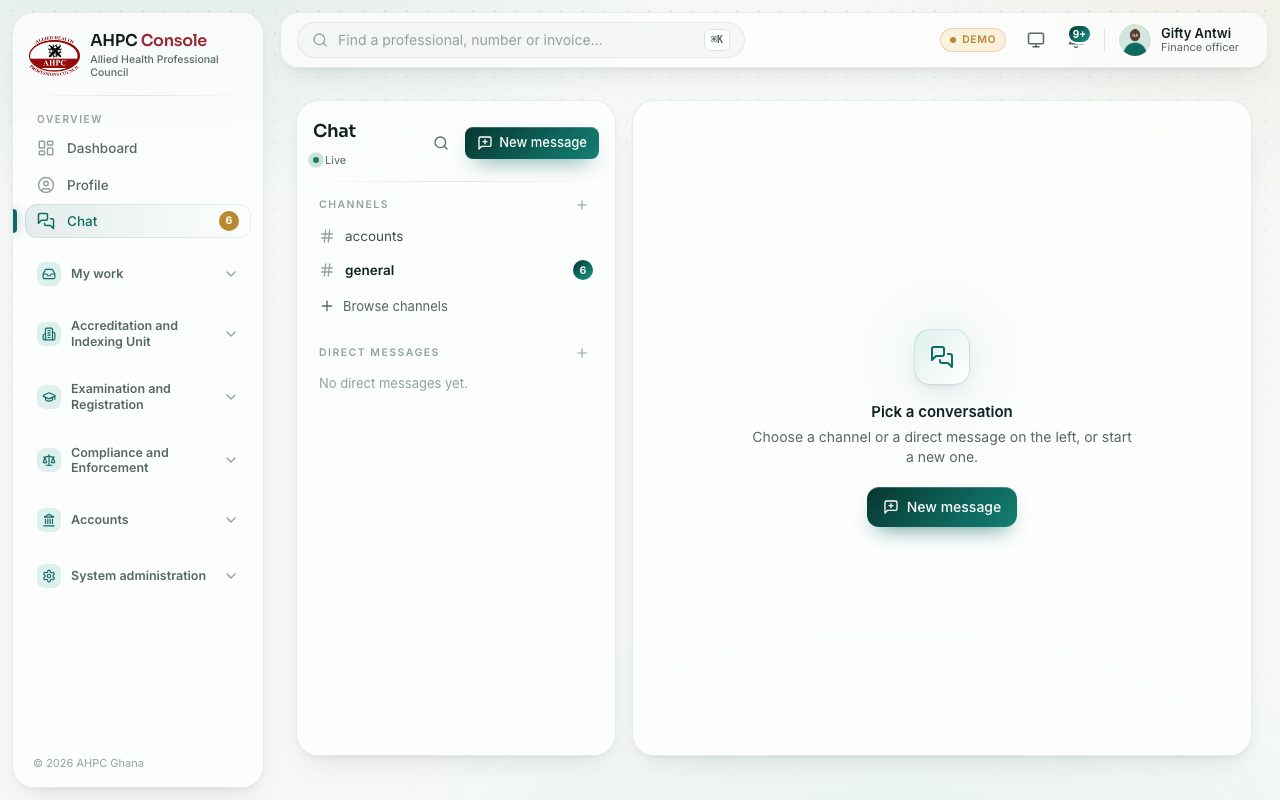Click the Accreditation and Indexing Unit icon
Image resolution: width=1280 pixels, height=800 pixels.
(x=49, y=334)
